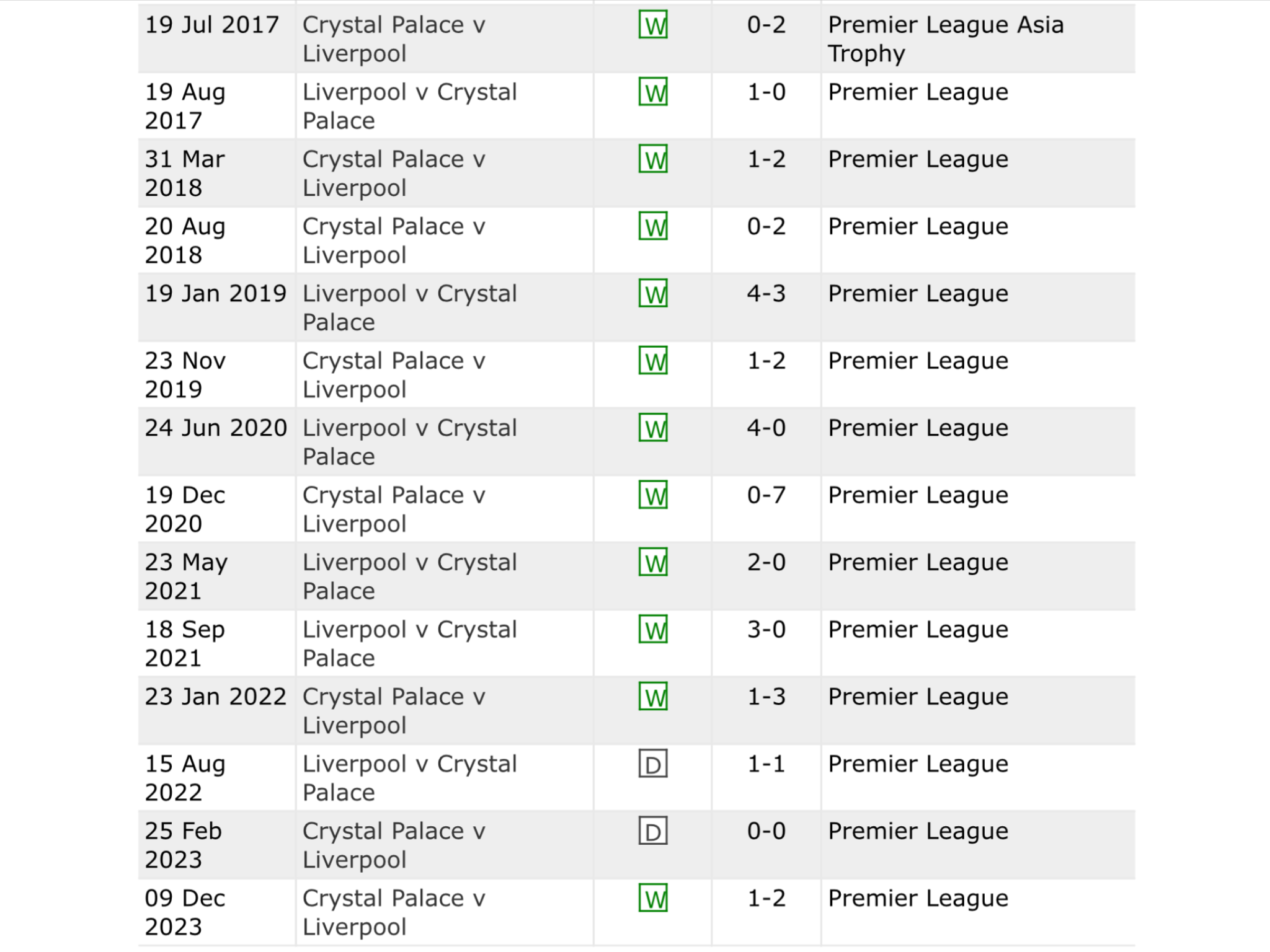Click the W result icon for 19 Aug 2017

click(x=653, y=92)
